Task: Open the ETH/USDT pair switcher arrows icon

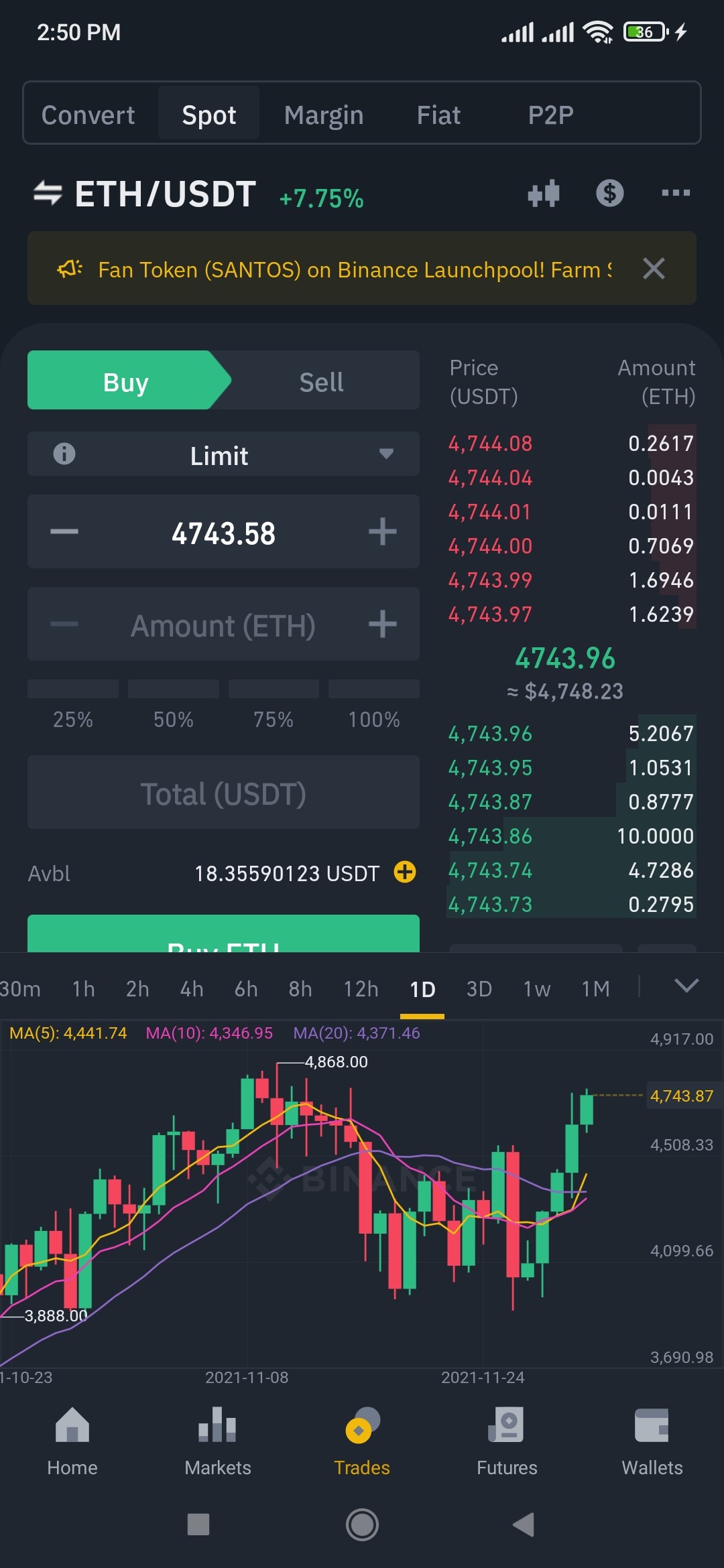Action: [x=48, y=194]
